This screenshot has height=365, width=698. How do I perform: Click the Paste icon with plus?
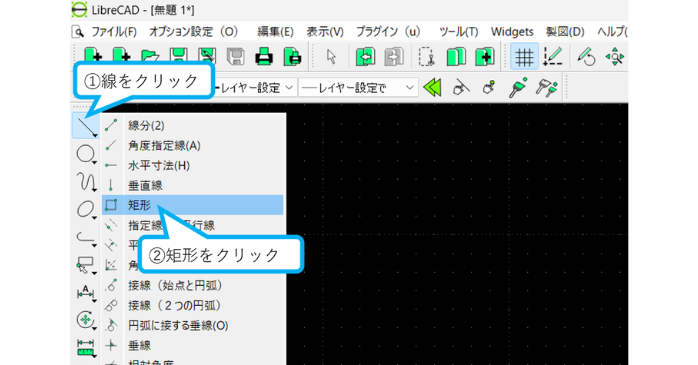(x=485, y=57)
